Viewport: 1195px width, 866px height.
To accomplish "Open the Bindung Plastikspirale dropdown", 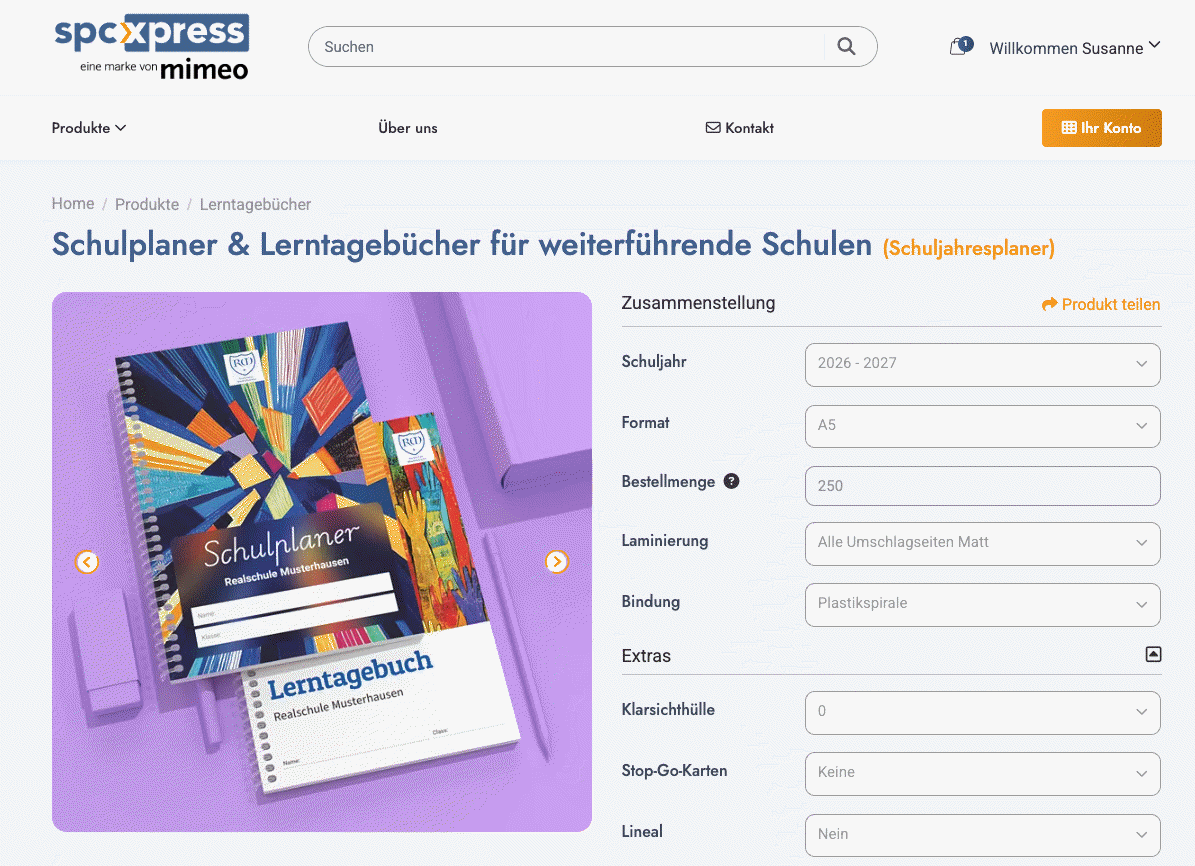I will tap(982, 605).
